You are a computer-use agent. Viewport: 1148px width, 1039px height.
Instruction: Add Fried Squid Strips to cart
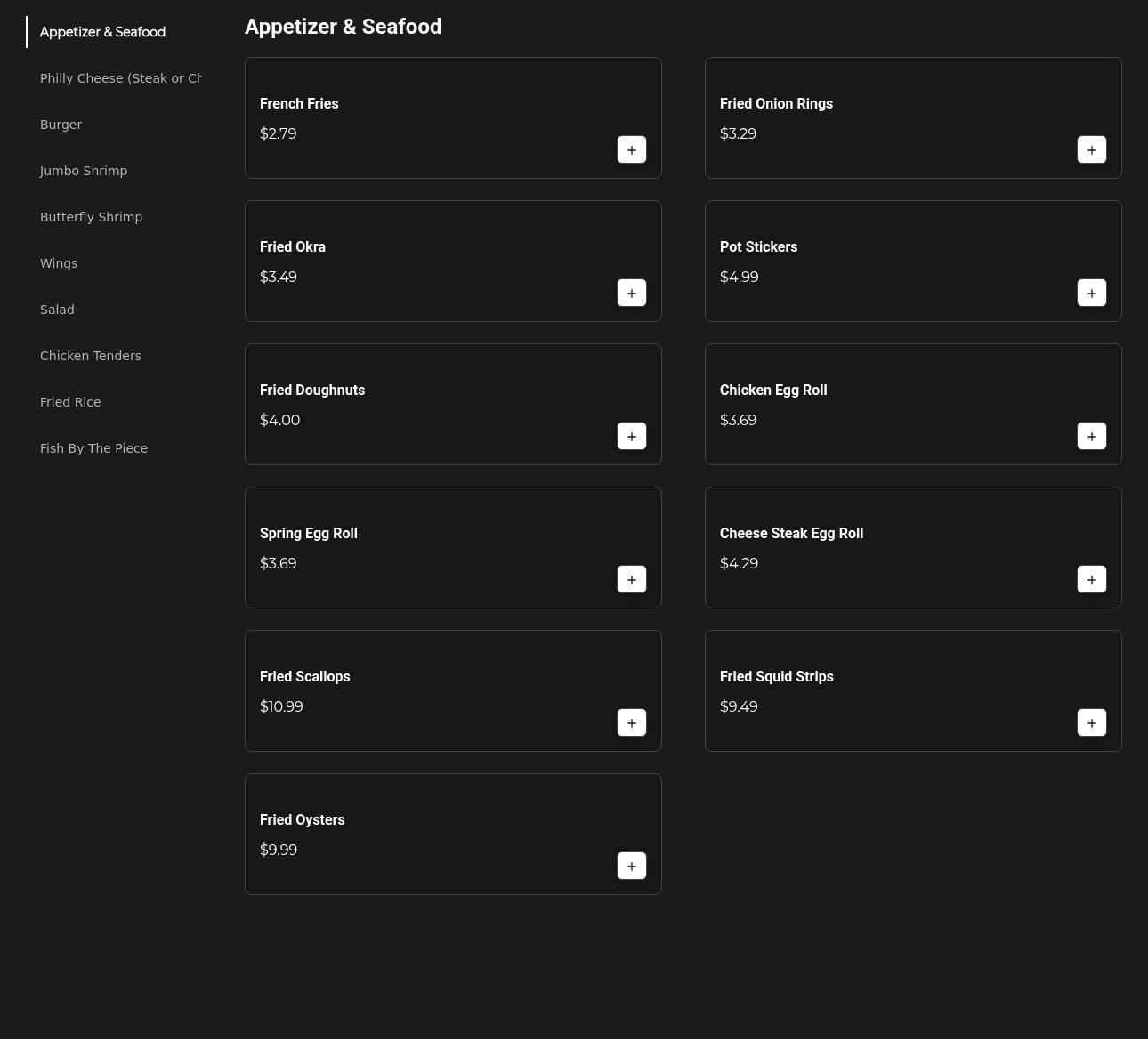click(1091, 722)
